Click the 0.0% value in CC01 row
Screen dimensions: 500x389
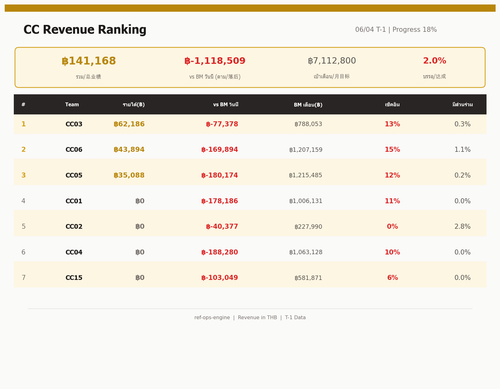tap(462, 201)
